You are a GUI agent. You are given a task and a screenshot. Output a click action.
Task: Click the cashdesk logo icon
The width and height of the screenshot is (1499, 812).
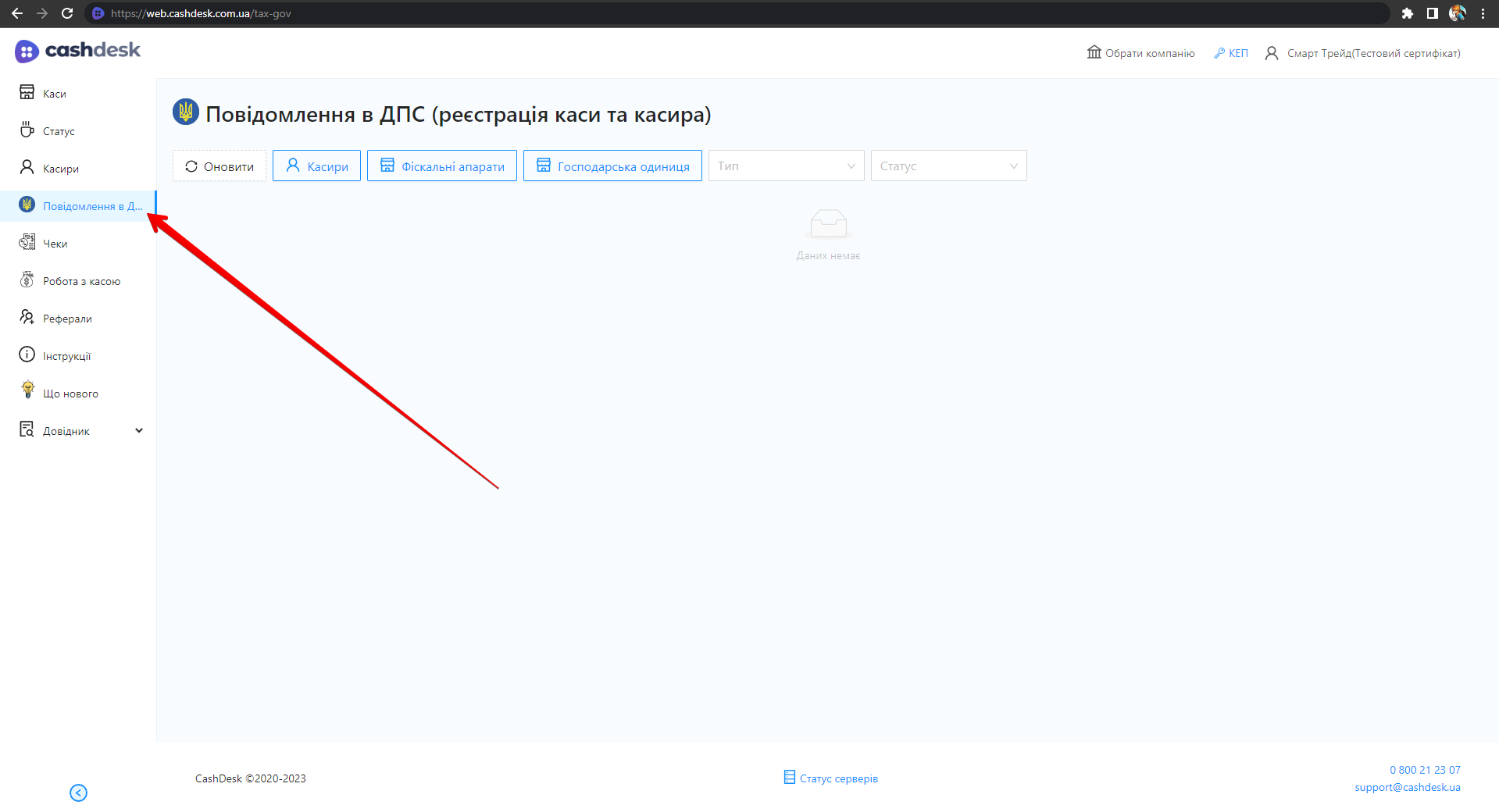(27, 52)
